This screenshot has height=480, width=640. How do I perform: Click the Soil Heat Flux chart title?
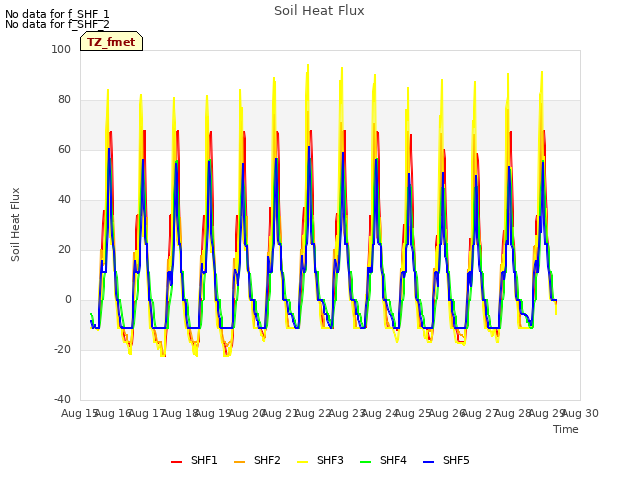pos(319,11)
